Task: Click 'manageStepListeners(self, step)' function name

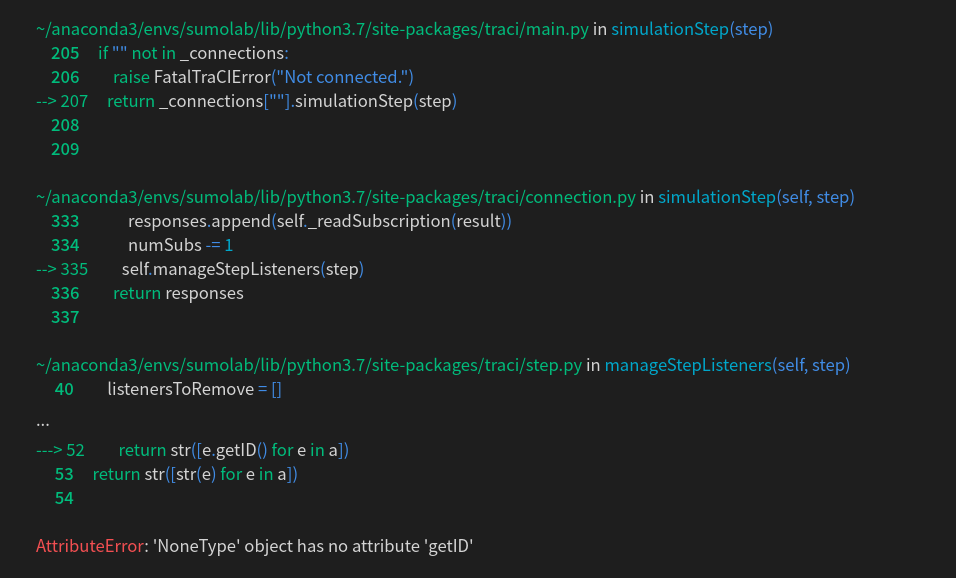Action: (727, 365)
